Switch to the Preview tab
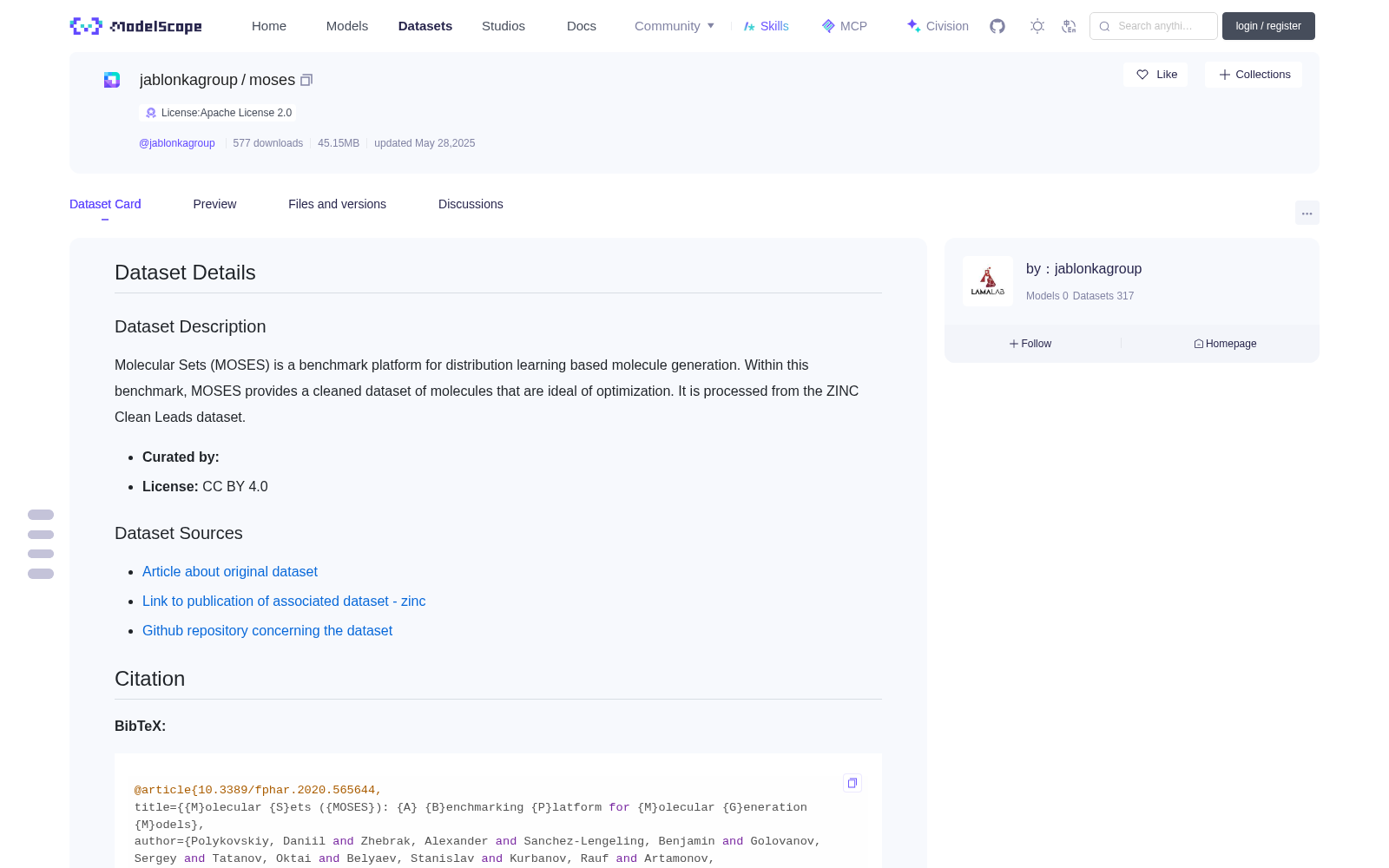1389x868 pixels. coord(214,204)
